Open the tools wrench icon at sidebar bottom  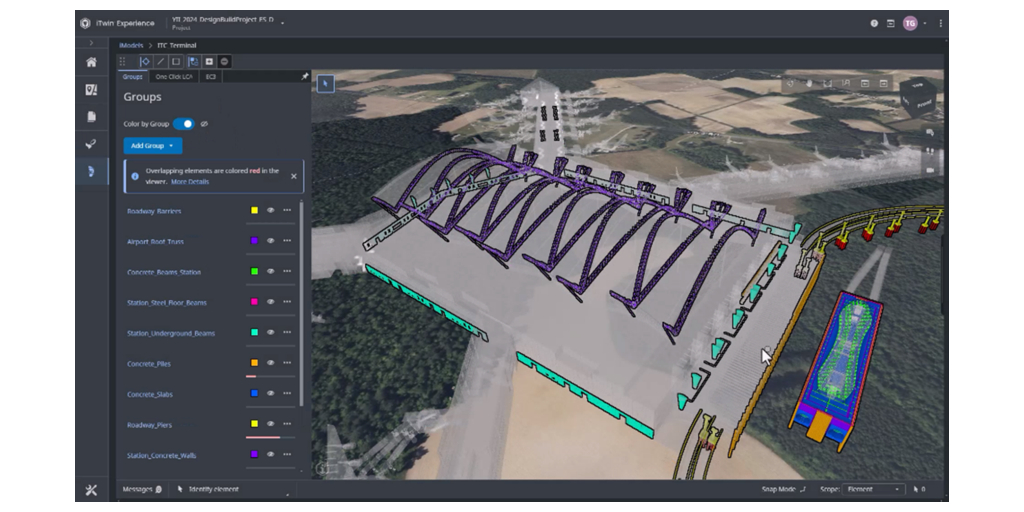click(x=91, y=489)
